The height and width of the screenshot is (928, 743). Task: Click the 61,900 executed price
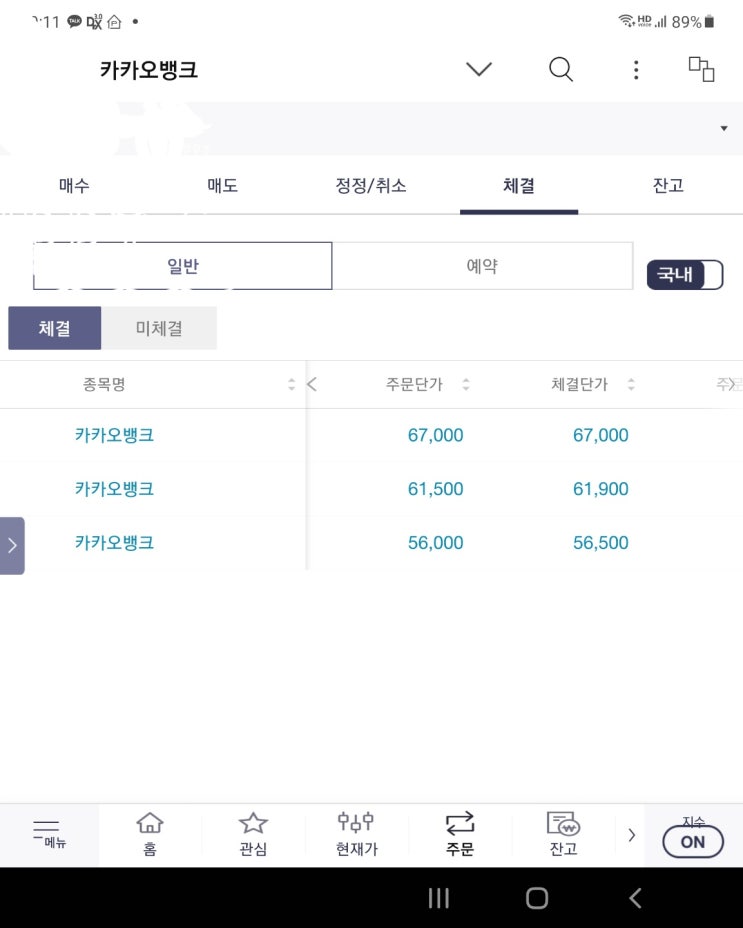600,489
